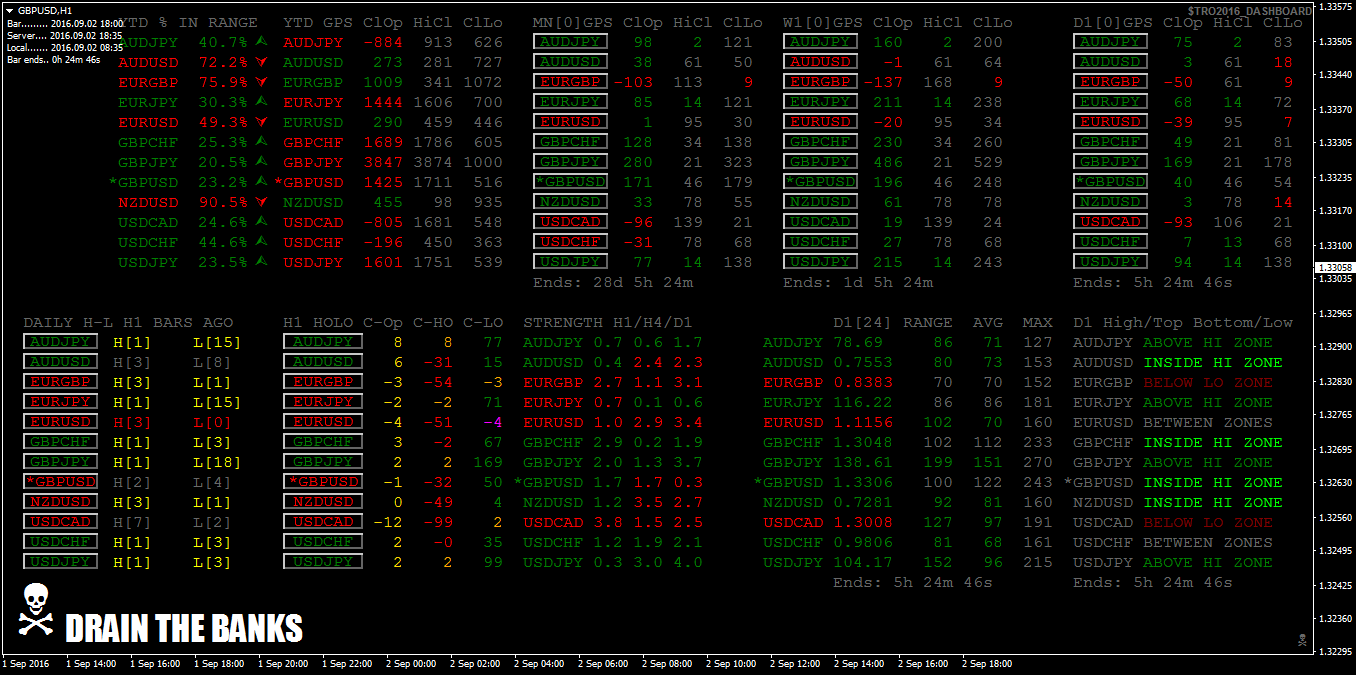Open the GBPUSD,H1 chart title dropdown triangle
The image size is (1356, 675).
click(9, 9)
